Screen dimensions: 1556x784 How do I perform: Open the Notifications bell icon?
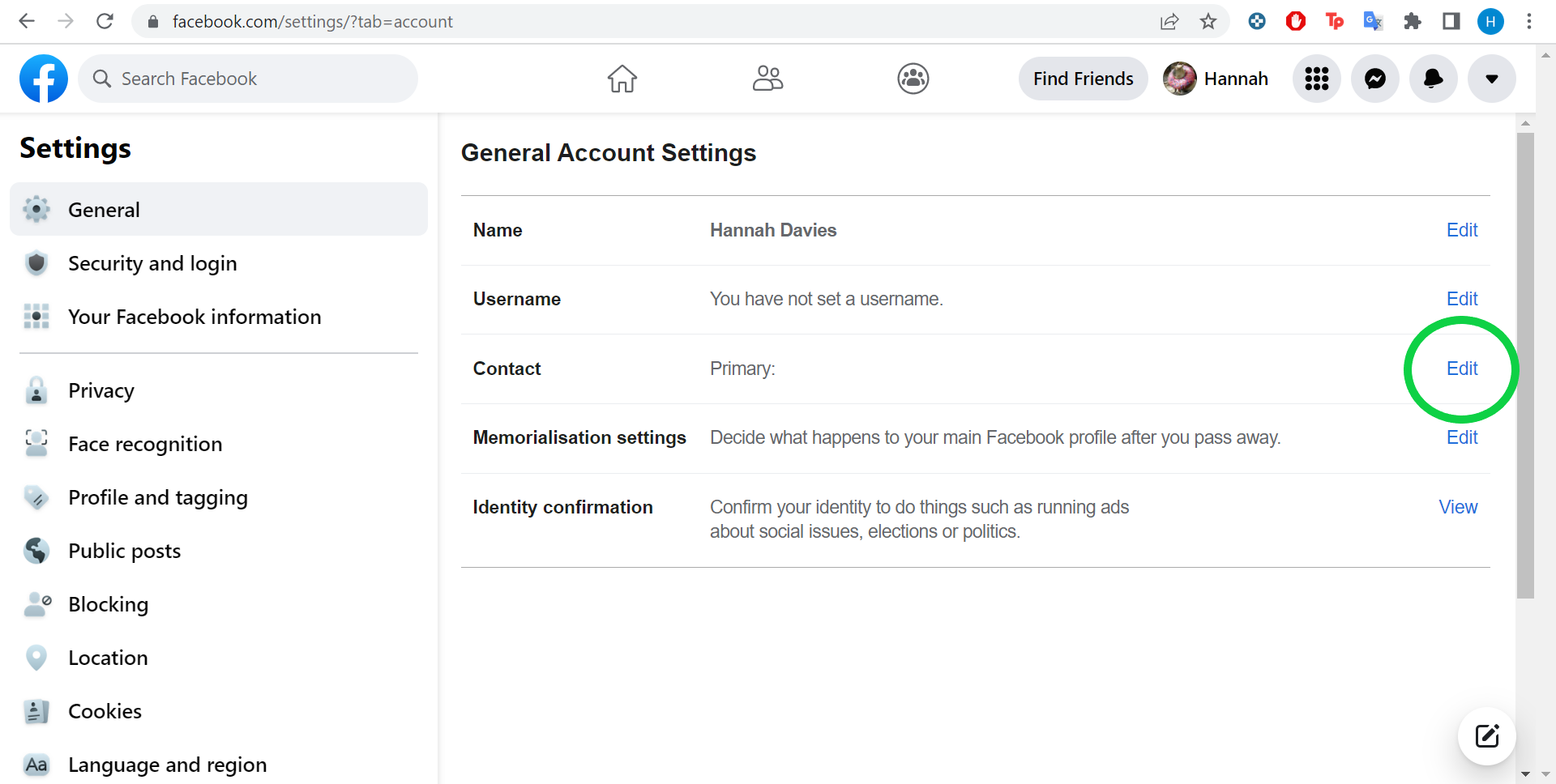(1434, 79)
